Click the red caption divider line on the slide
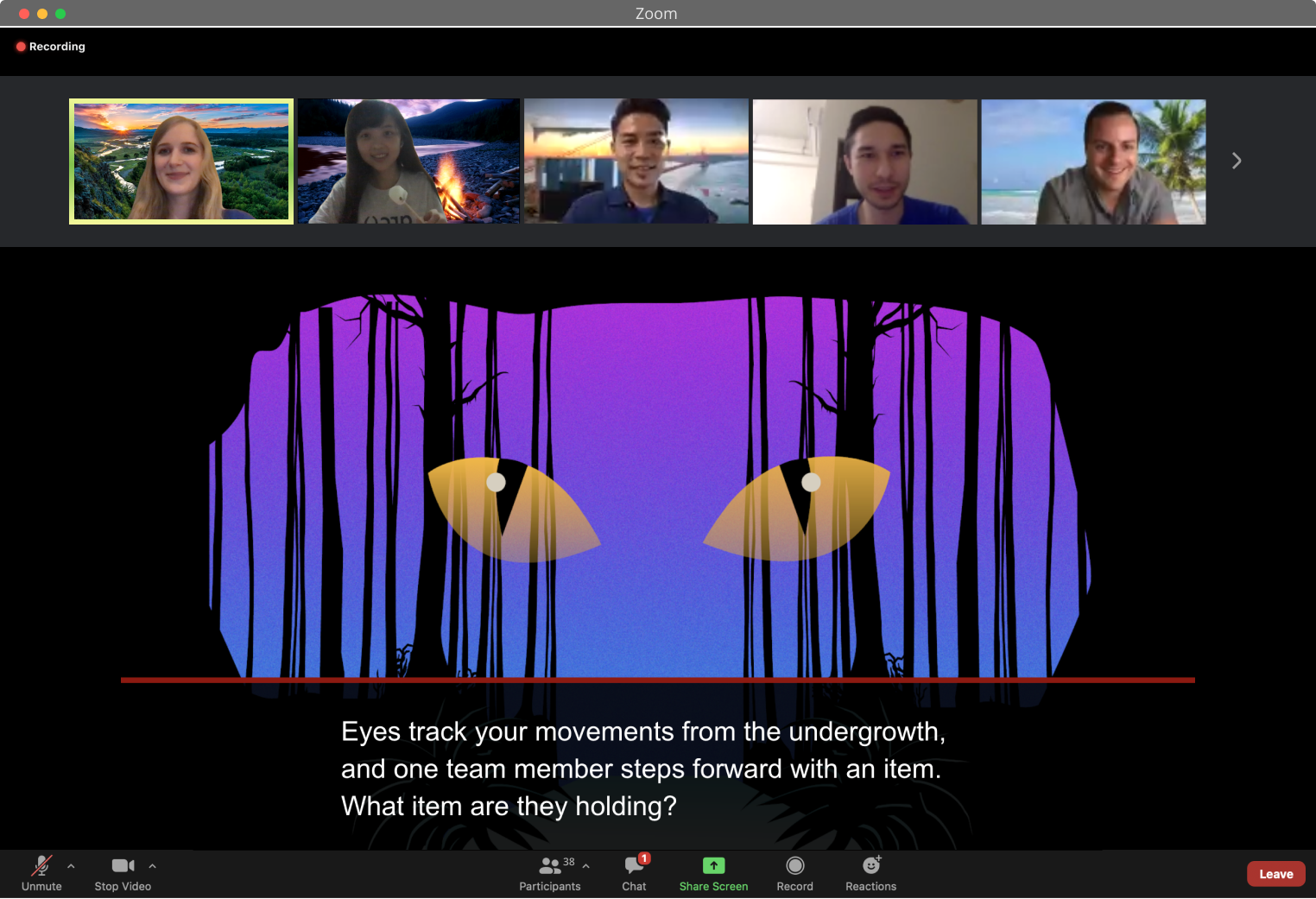This screenshot has height=899, width=1316. [657, 681]
